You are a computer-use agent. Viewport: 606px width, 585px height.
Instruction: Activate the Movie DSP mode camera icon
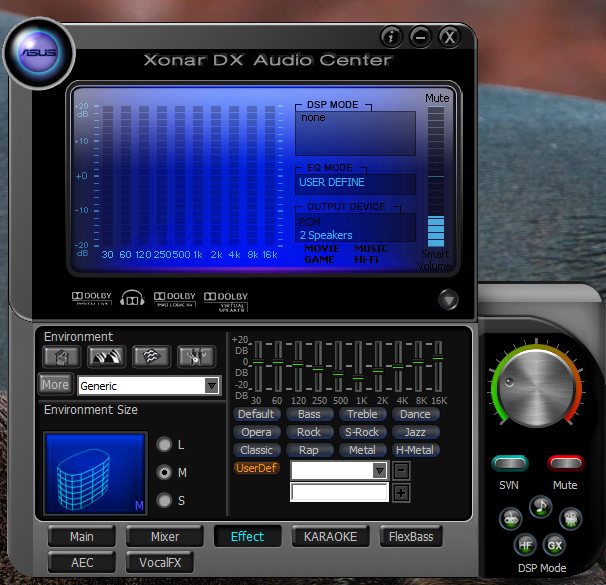570,519
